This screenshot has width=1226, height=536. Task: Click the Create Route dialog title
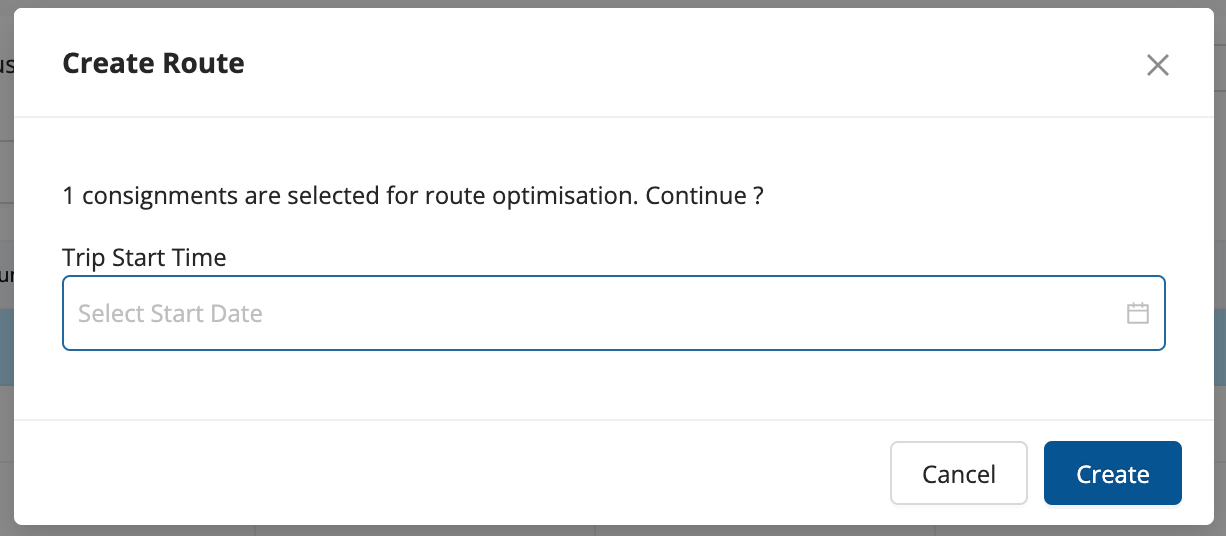(x=153, y=64)
